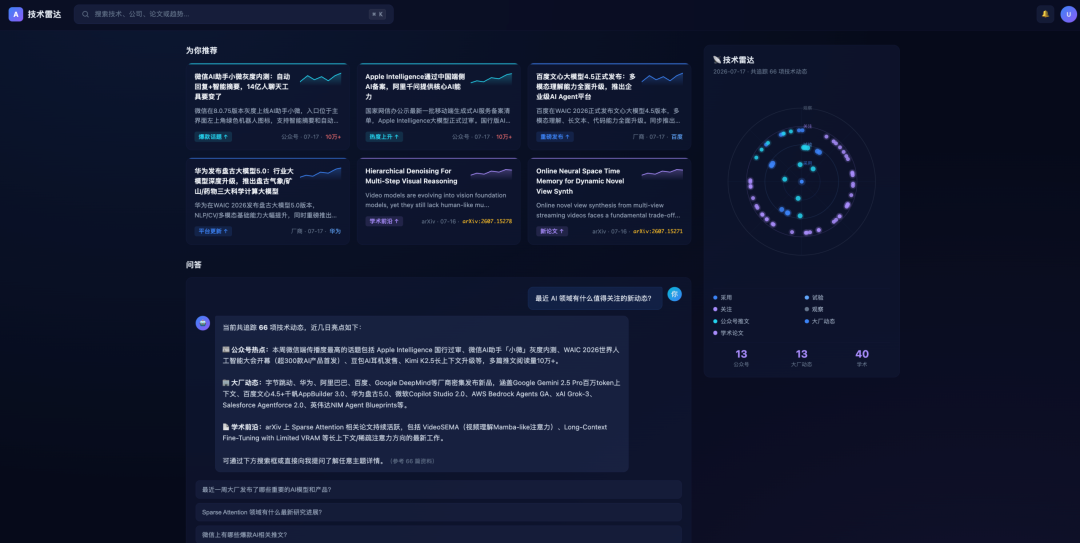Click Huawei card summary beginning 华为在WAIC 2026
1080x543 pixels.
(x=267, y=210)
